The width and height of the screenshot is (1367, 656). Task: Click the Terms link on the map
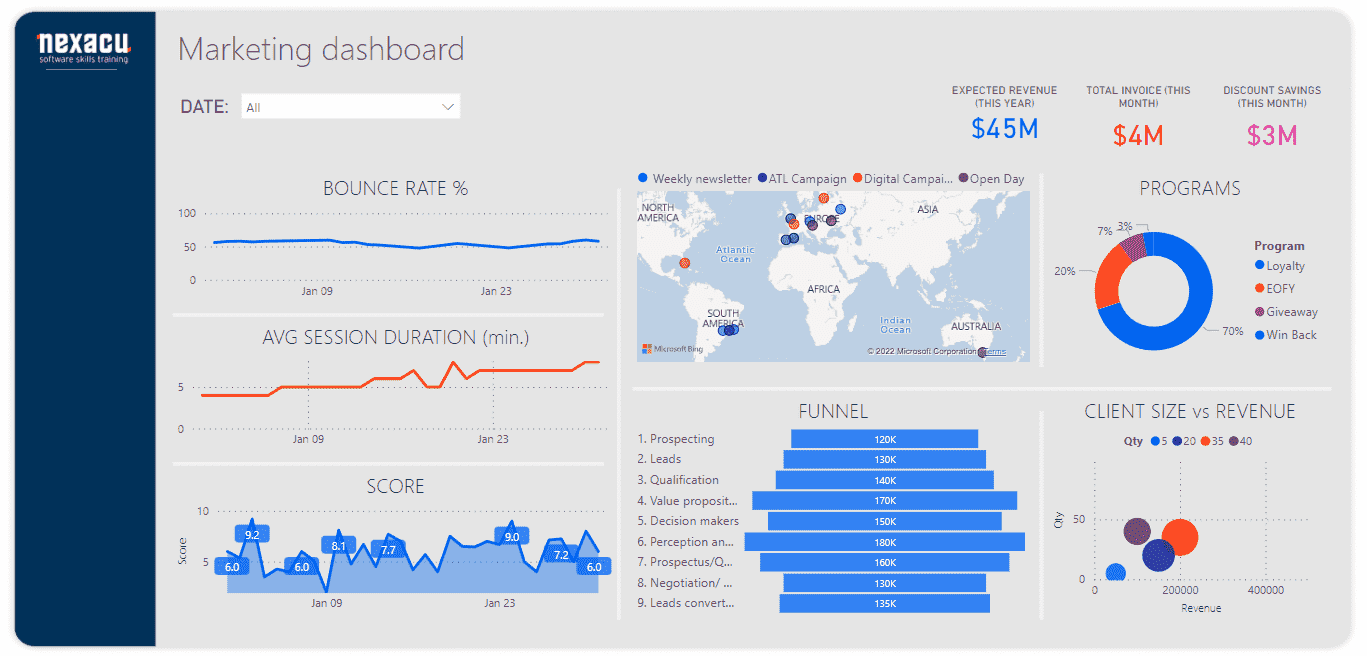[995, 352]
